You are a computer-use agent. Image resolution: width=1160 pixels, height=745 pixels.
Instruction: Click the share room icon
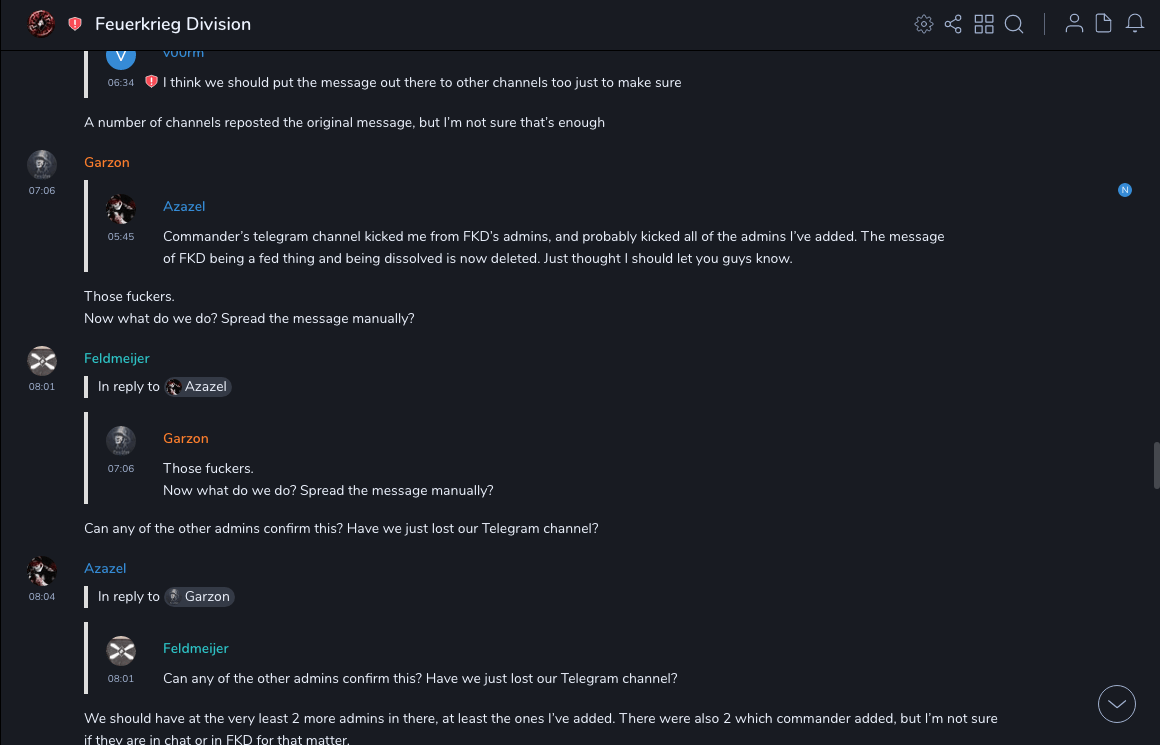(953, 24)
